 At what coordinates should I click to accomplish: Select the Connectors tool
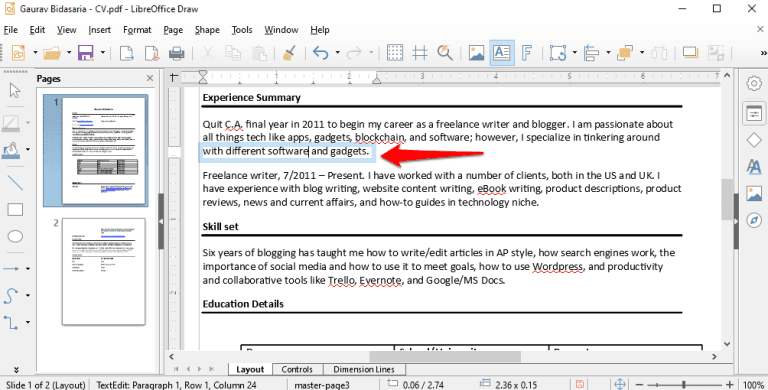[x=11, y=322]
